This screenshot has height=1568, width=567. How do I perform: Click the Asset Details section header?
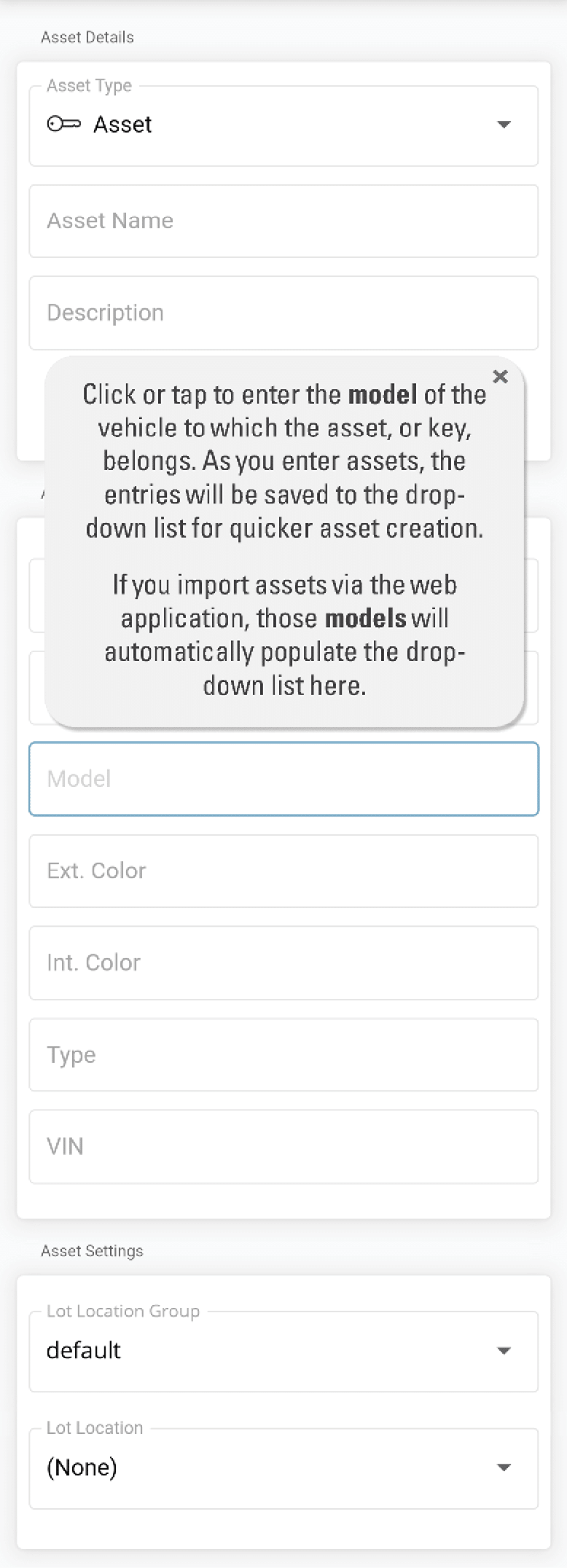coord(87,37)
